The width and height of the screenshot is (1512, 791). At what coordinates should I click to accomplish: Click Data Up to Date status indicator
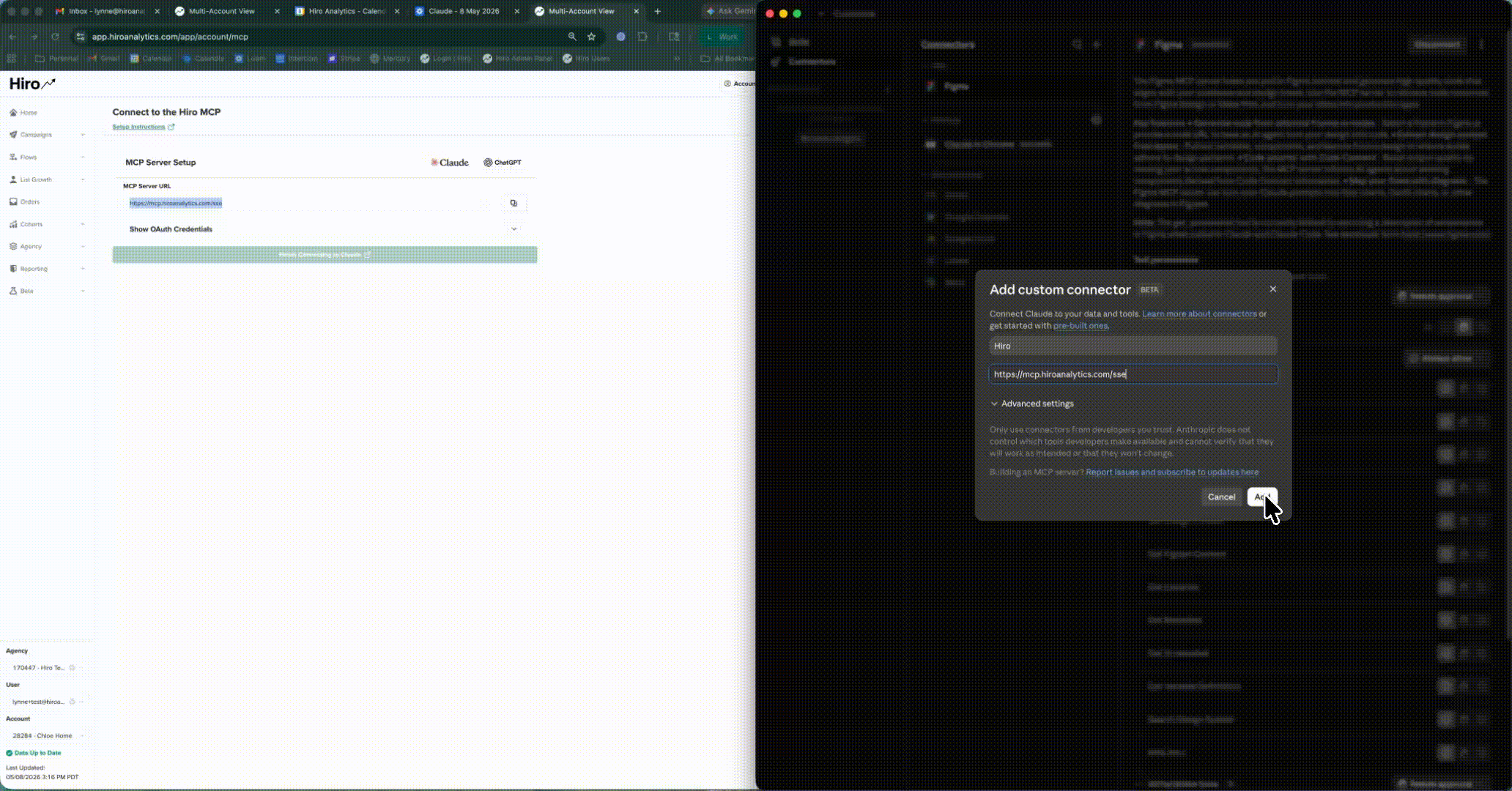34,753
